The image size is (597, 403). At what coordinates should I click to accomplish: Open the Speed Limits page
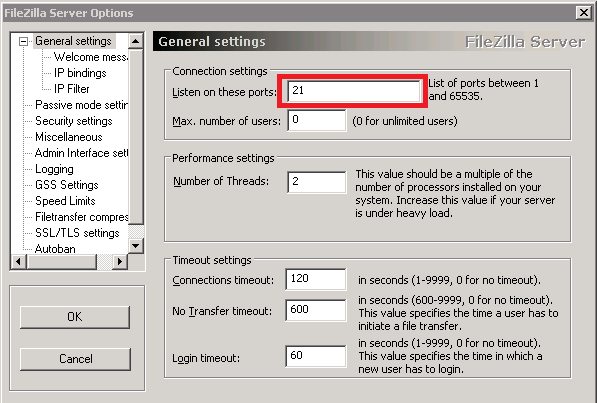[65, 201]
